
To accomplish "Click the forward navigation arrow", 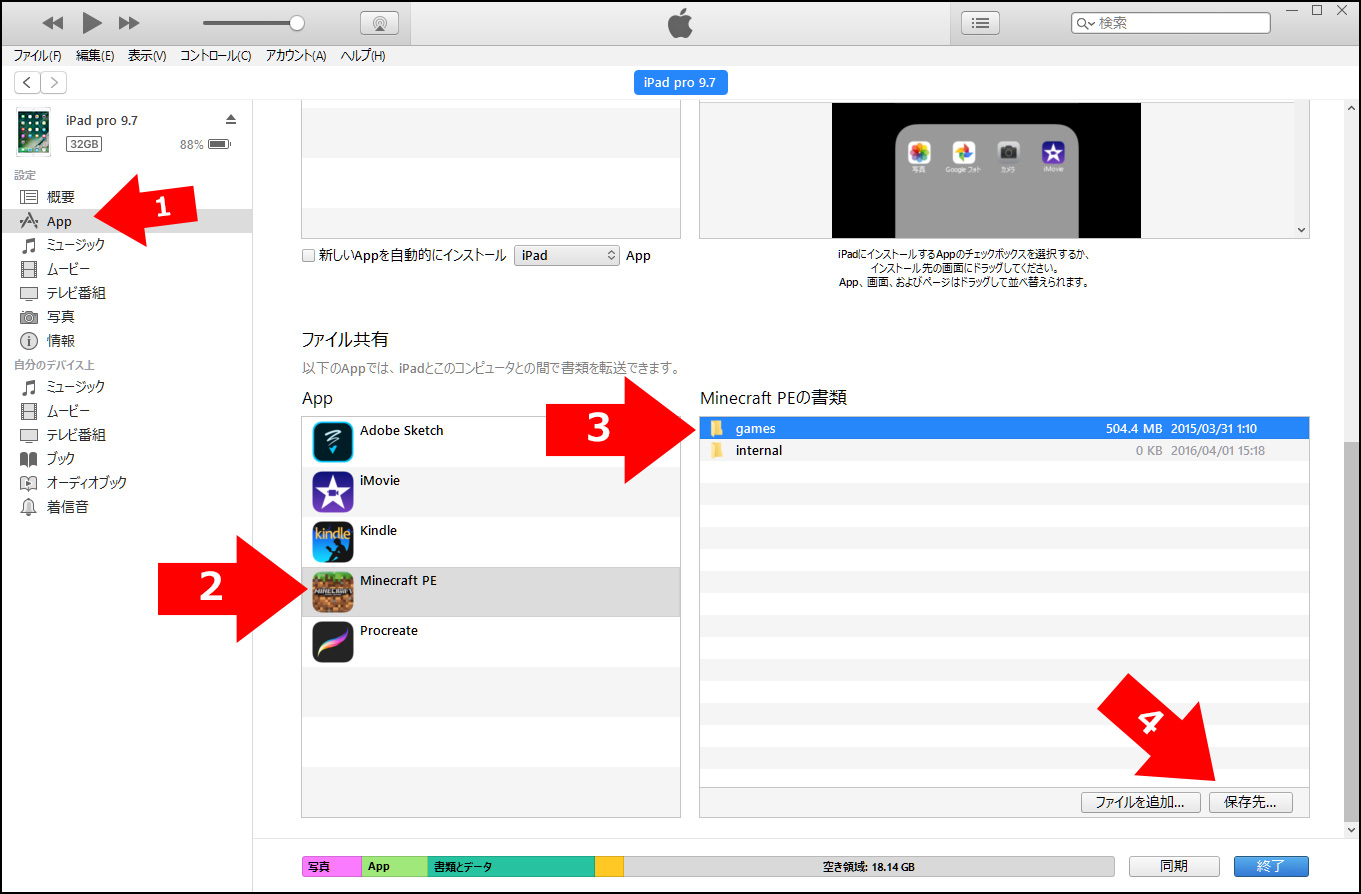I will pos(53,83).
